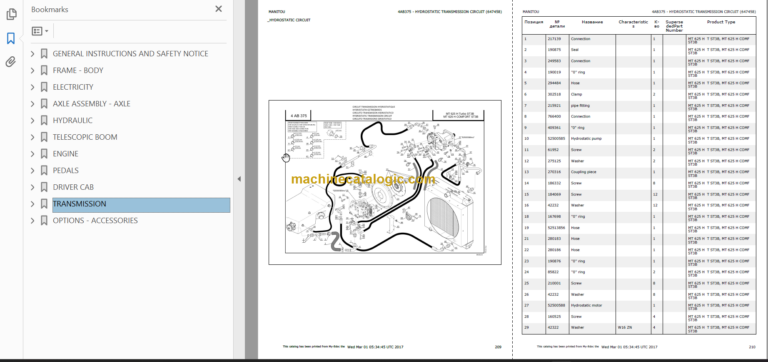Close the Bookmarks panel with X
This screenshot has width=768, height=362.
pyautogui.click(x=218, y=9)
